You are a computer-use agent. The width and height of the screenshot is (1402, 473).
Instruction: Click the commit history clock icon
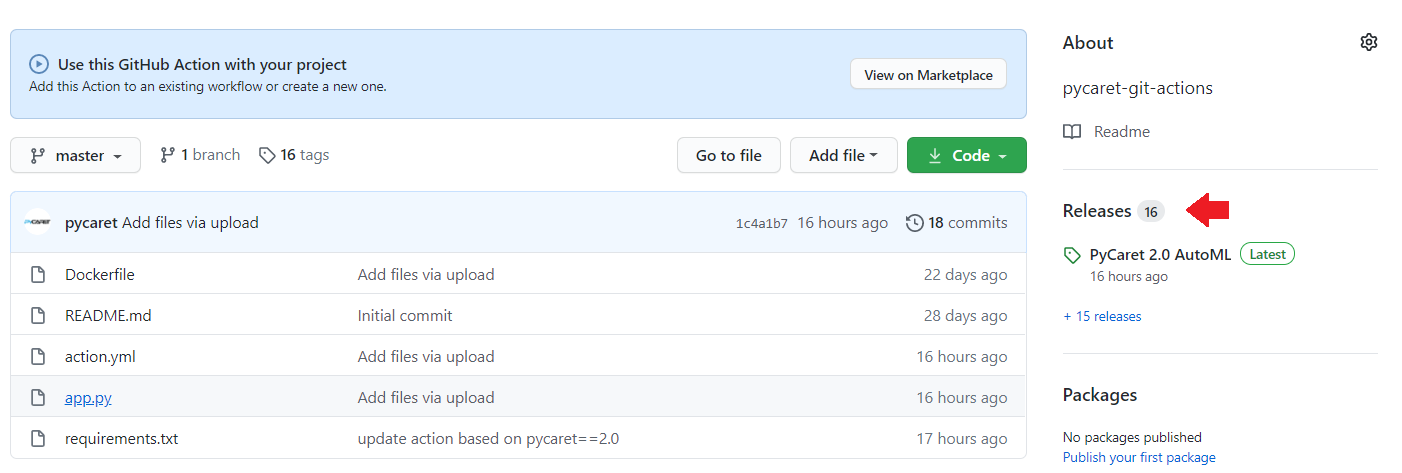[914, 223]
